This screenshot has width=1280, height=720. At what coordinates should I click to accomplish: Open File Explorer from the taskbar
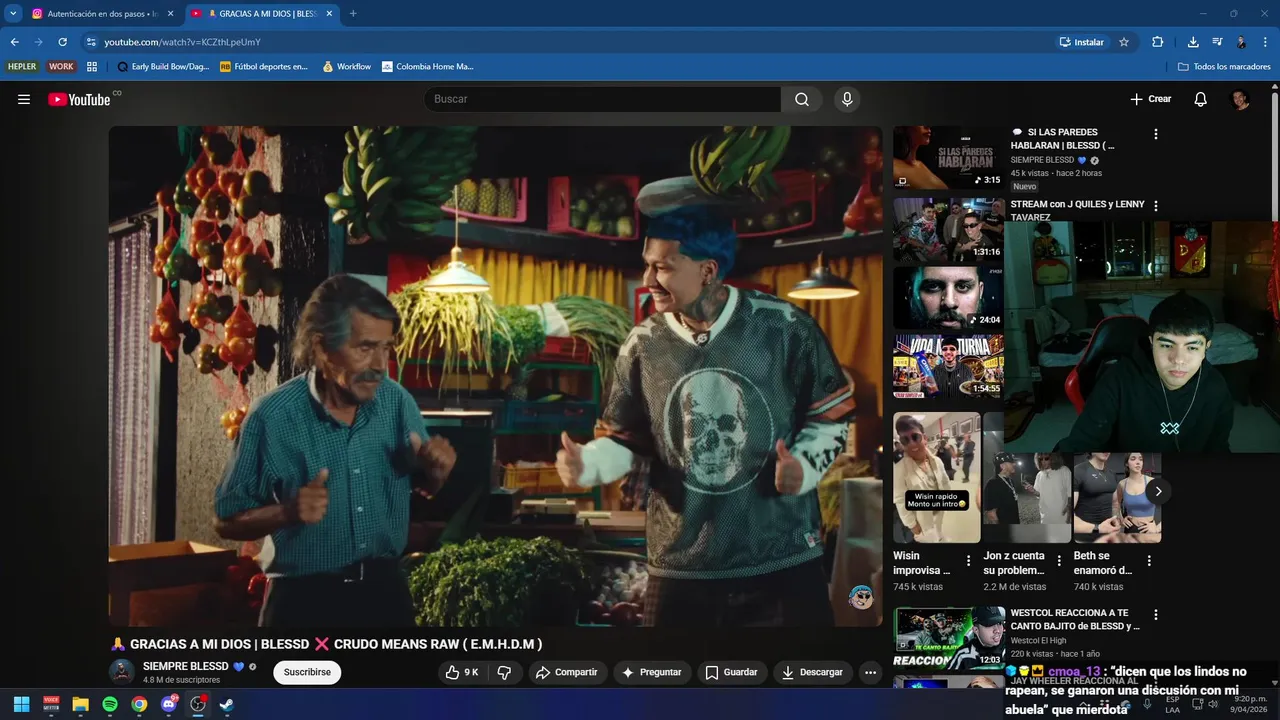coord(80,704)
